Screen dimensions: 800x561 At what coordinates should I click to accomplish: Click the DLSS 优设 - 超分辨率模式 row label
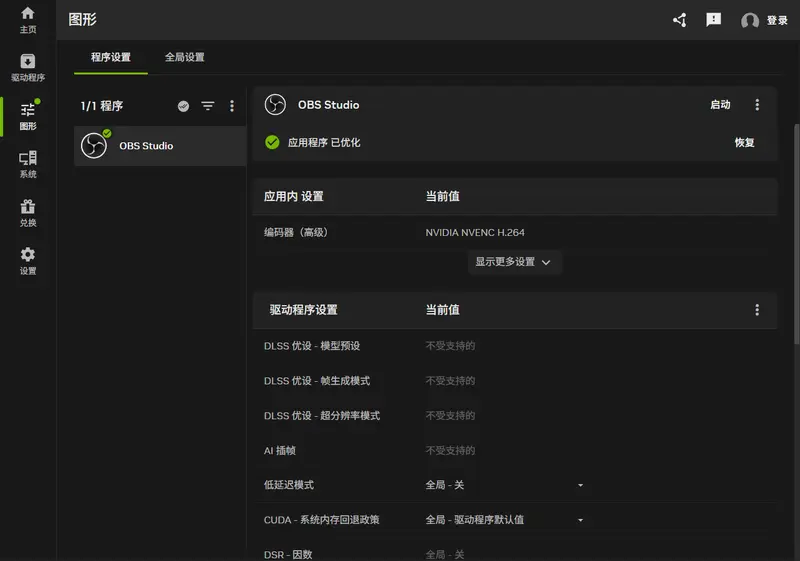pos(322,416)
